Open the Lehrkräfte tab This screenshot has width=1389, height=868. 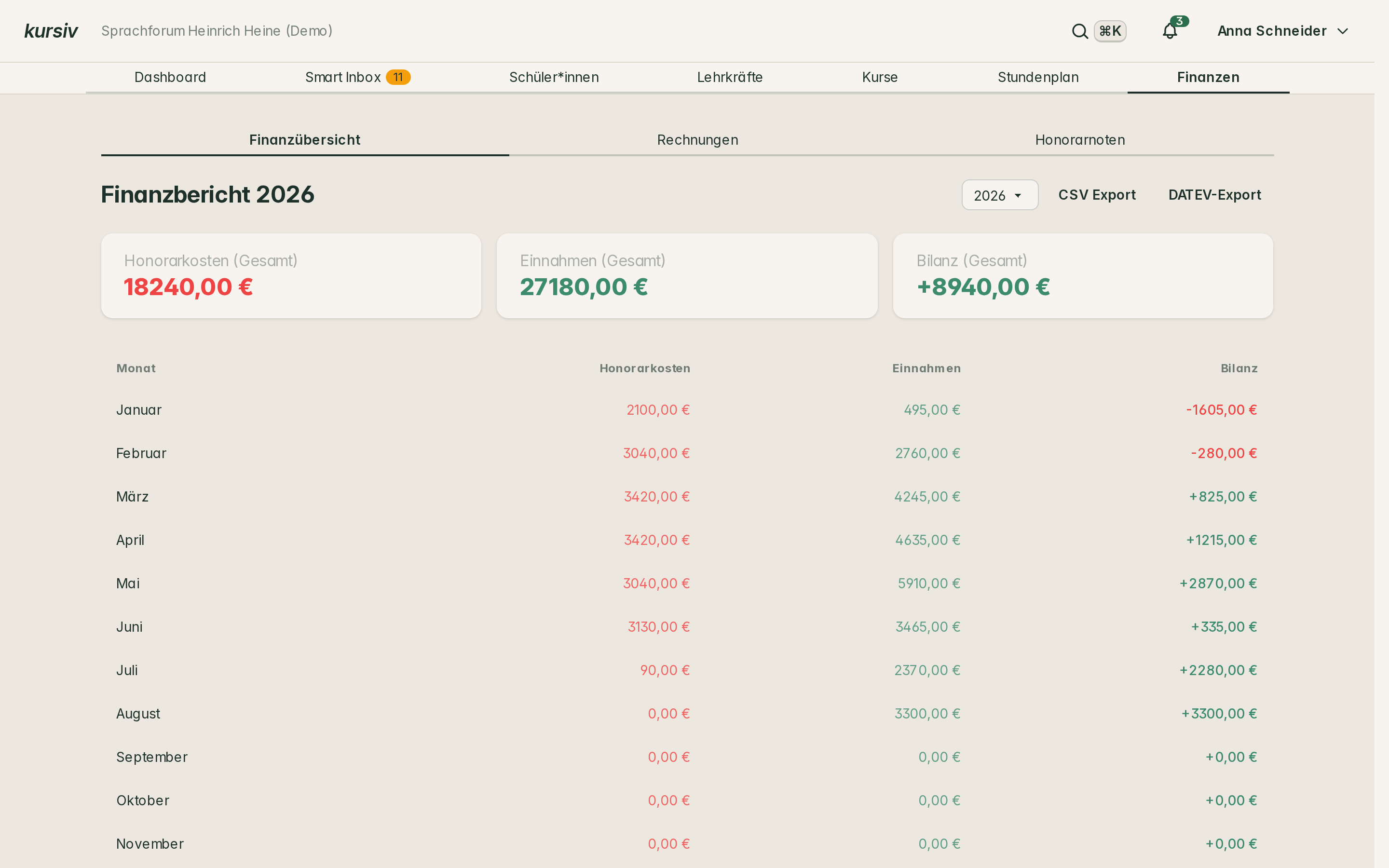coord(730,78)
